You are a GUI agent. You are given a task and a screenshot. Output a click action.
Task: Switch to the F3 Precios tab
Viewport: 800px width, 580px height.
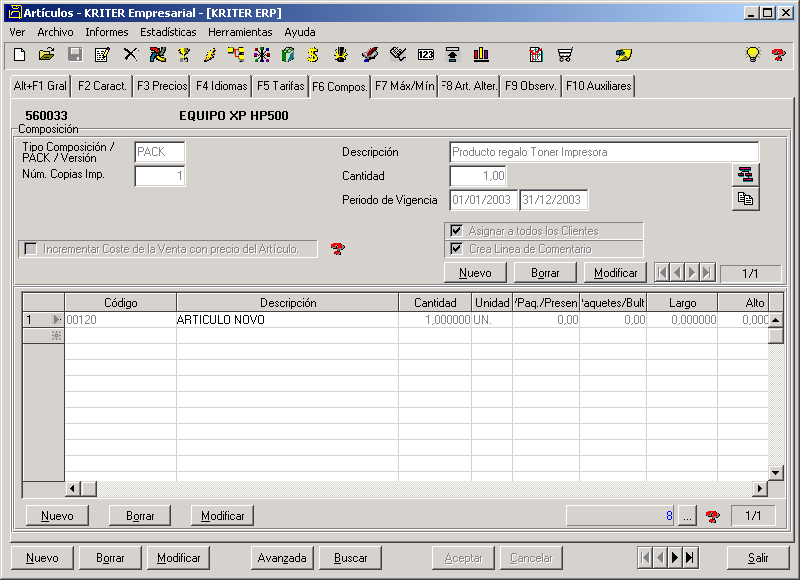click(162, 86)
